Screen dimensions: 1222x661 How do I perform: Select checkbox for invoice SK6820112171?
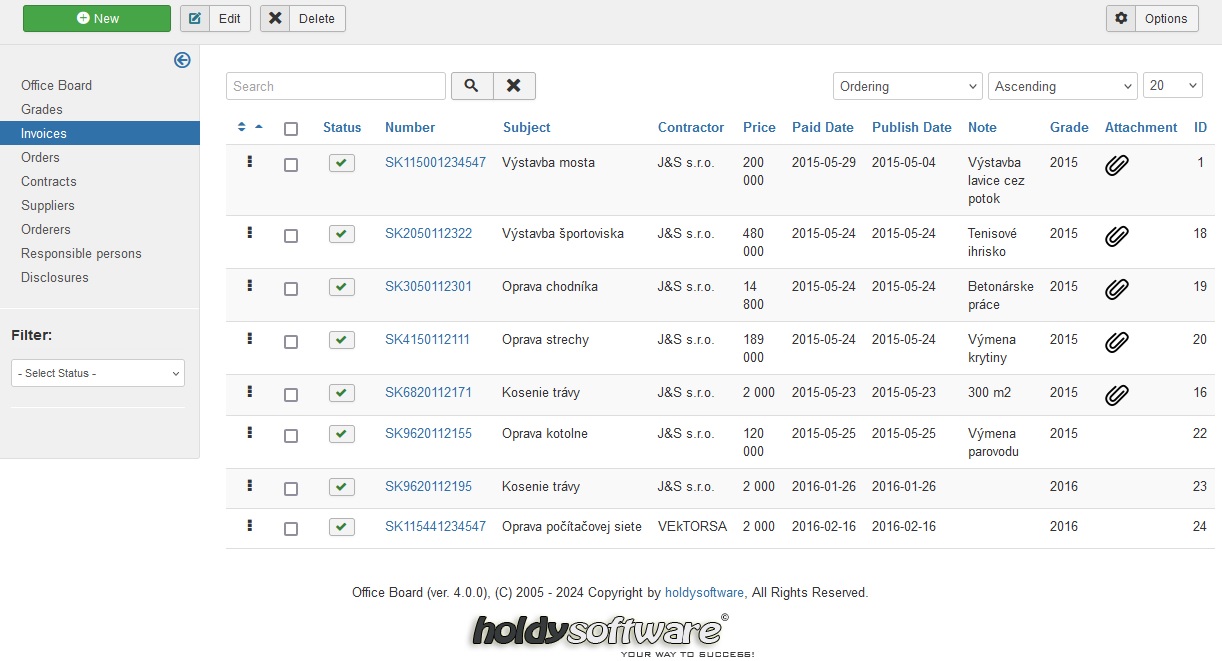pyautogui.click(x=291, y=395)
